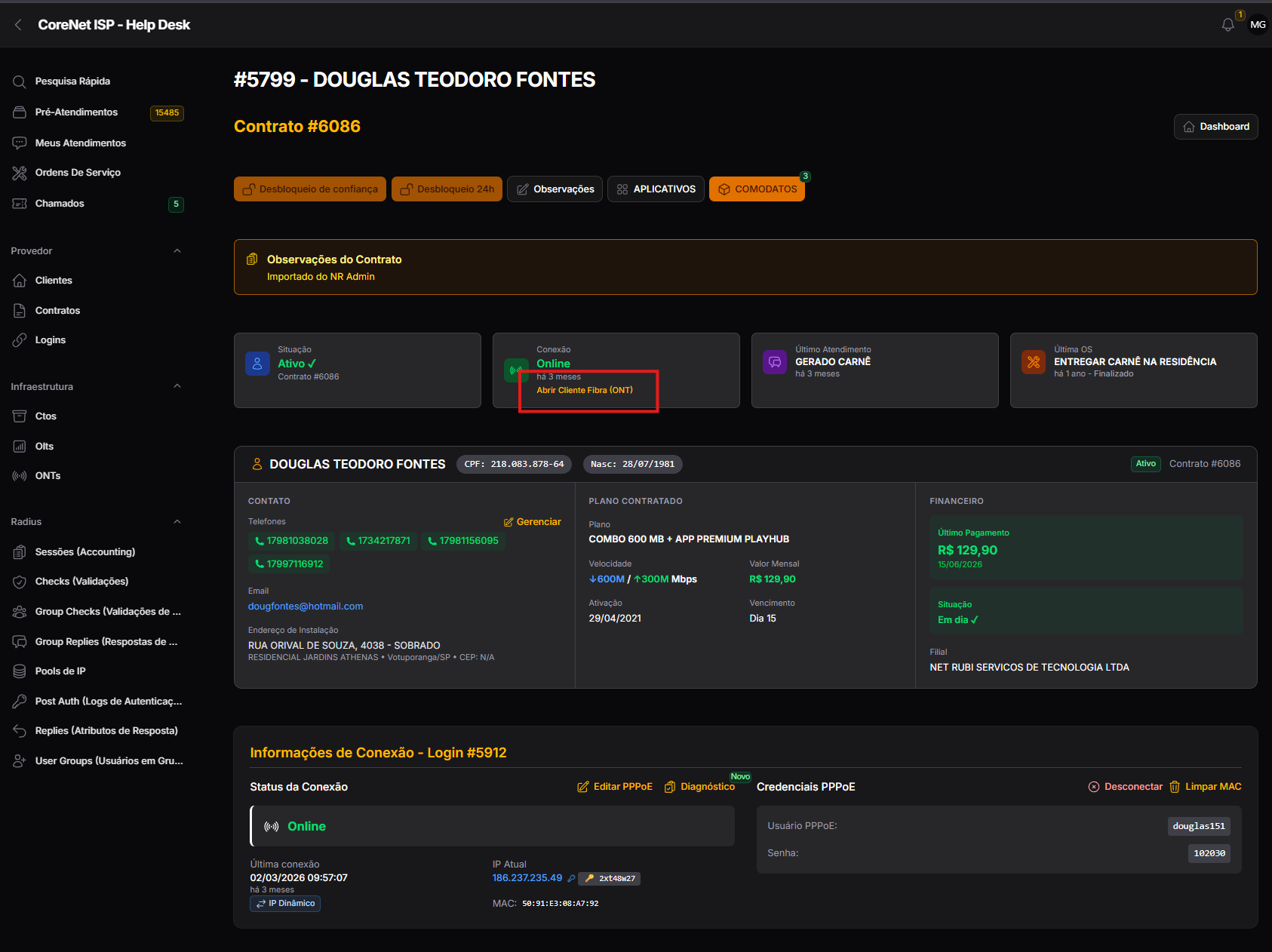Click the Ctos box icon
This screenshot has height=952, width=1272.
20,416
